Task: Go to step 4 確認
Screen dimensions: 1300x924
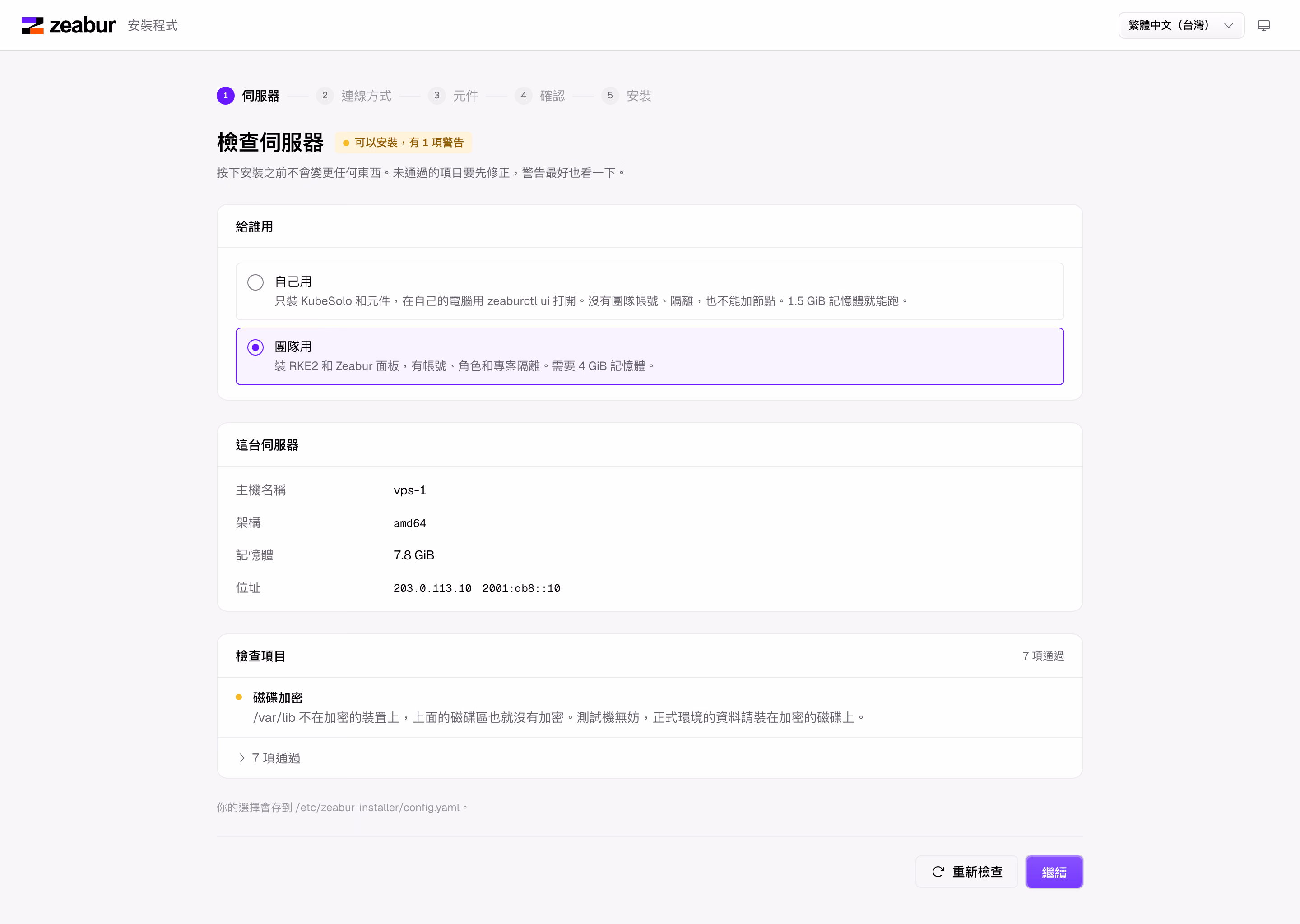Action: click(539, 96)
